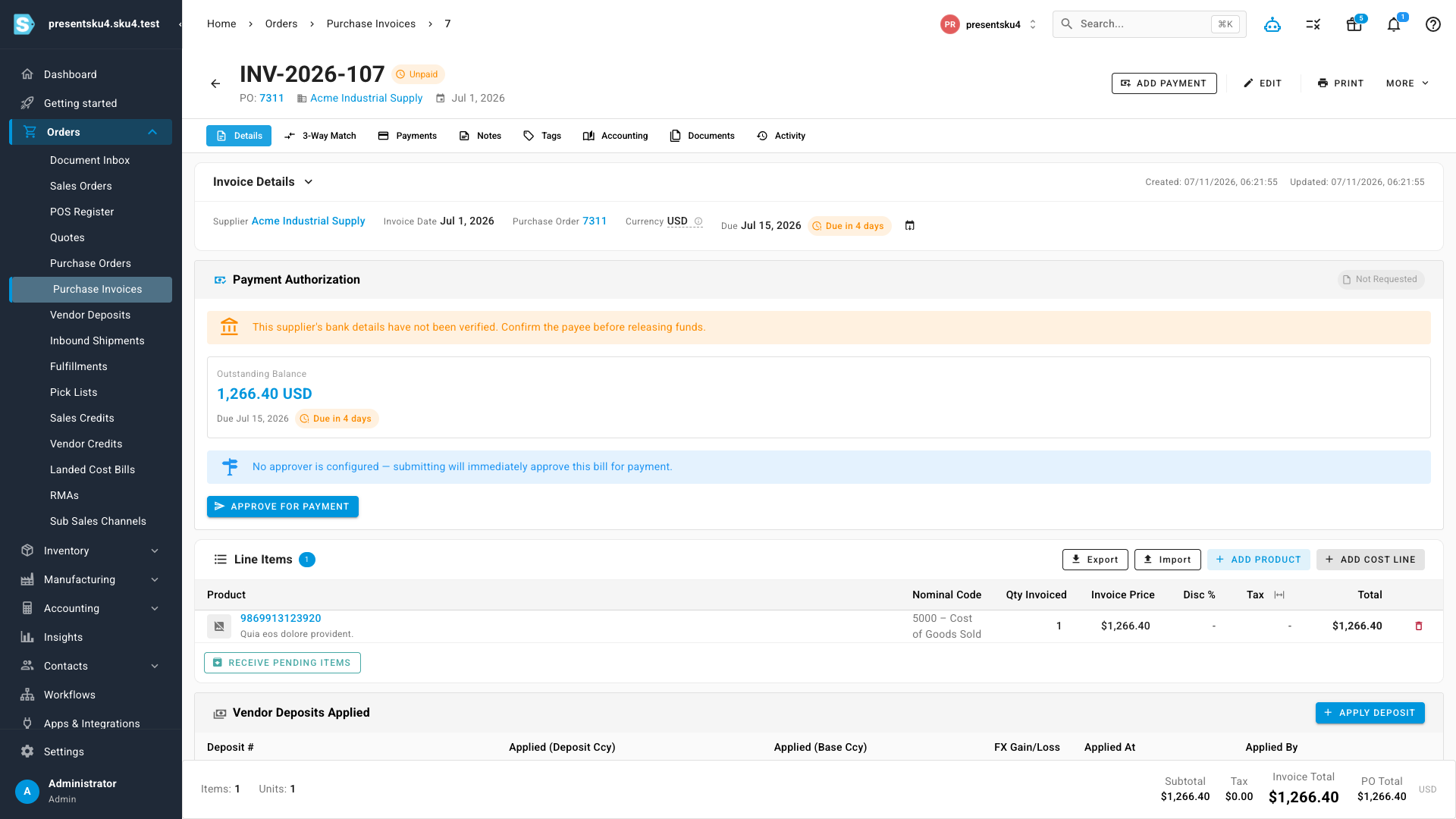Image resolution: width=1456 pixels, height=819 pixels.
Task: Click the ADD PAYMENT button
Action: (x=1164, y=83)
